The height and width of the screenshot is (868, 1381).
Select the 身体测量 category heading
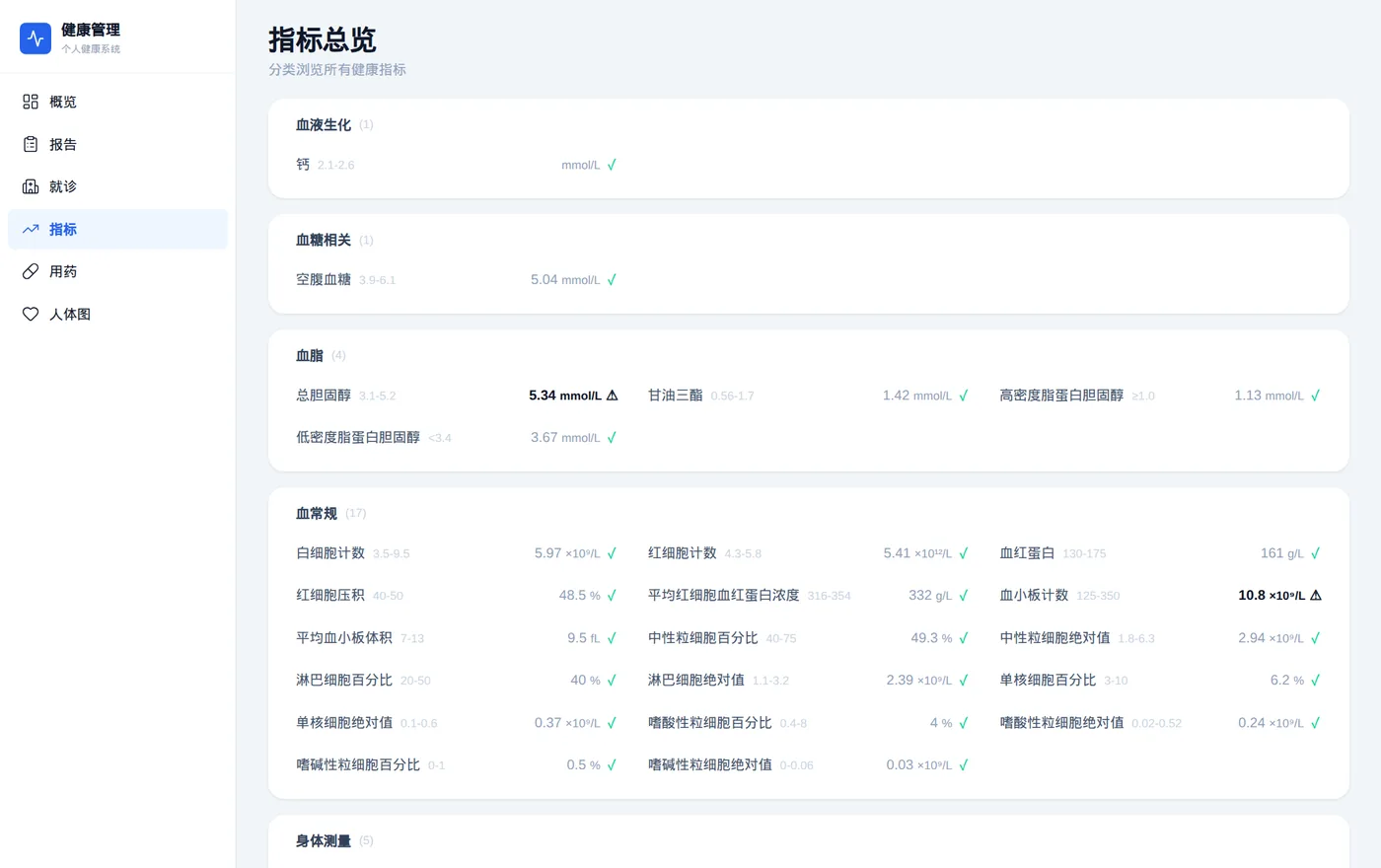point(324,841)
